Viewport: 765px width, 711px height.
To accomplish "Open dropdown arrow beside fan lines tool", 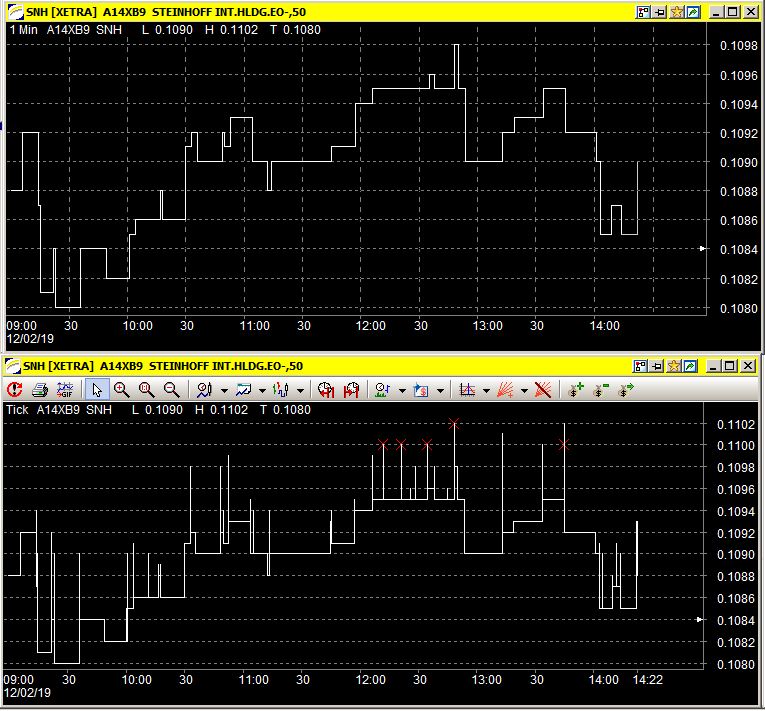I will (x=524, y=390).
